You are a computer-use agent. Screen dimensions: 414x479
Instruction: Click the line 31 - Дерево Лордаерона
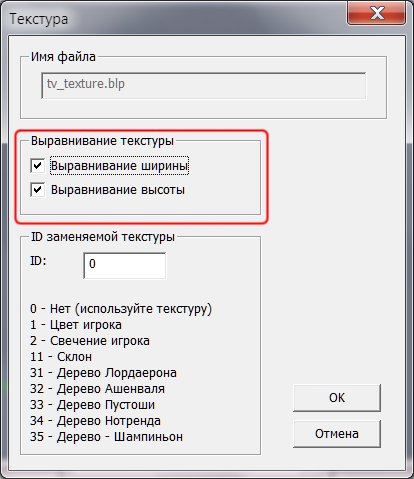[103, 373]
